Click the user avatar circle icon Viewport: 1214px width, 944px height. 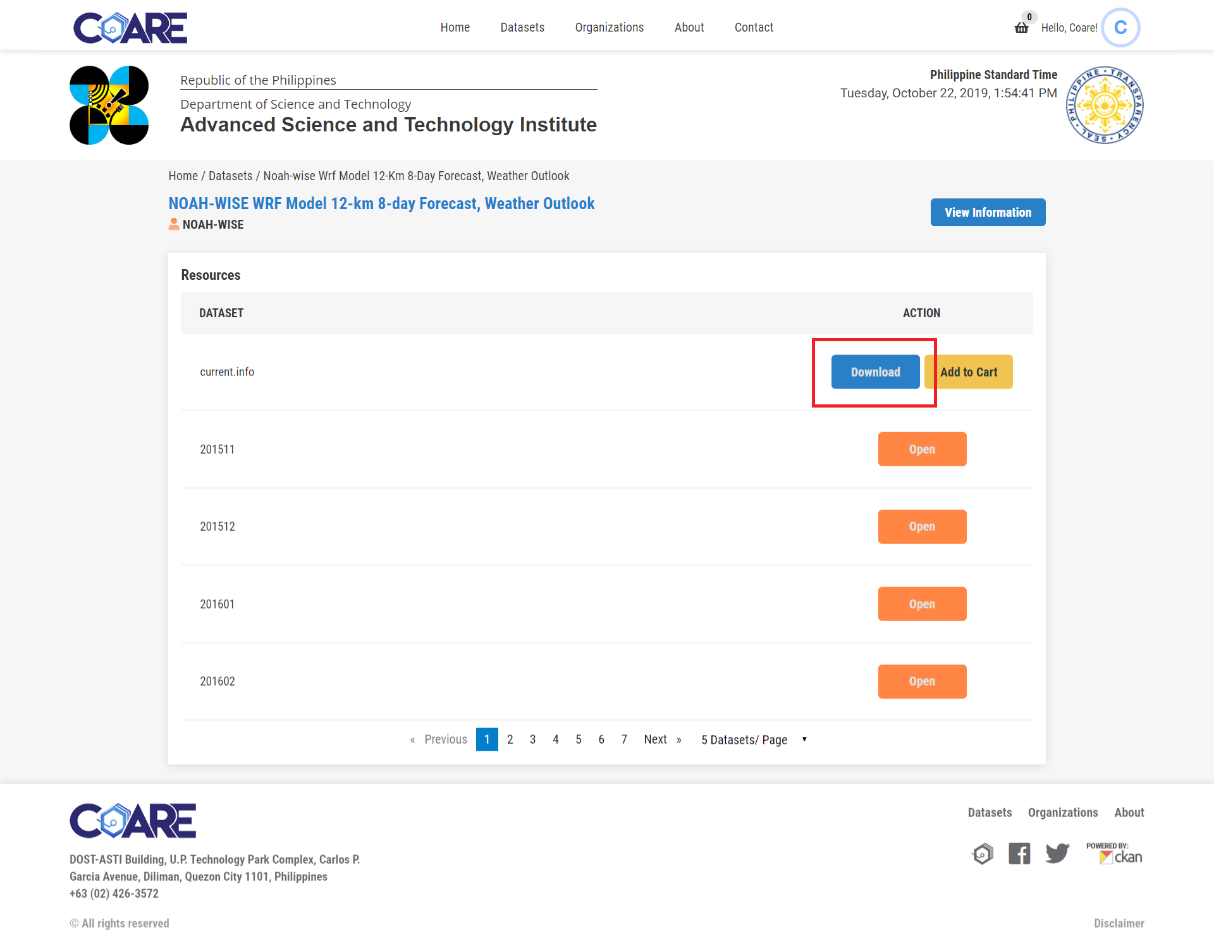coord(1120,27)
